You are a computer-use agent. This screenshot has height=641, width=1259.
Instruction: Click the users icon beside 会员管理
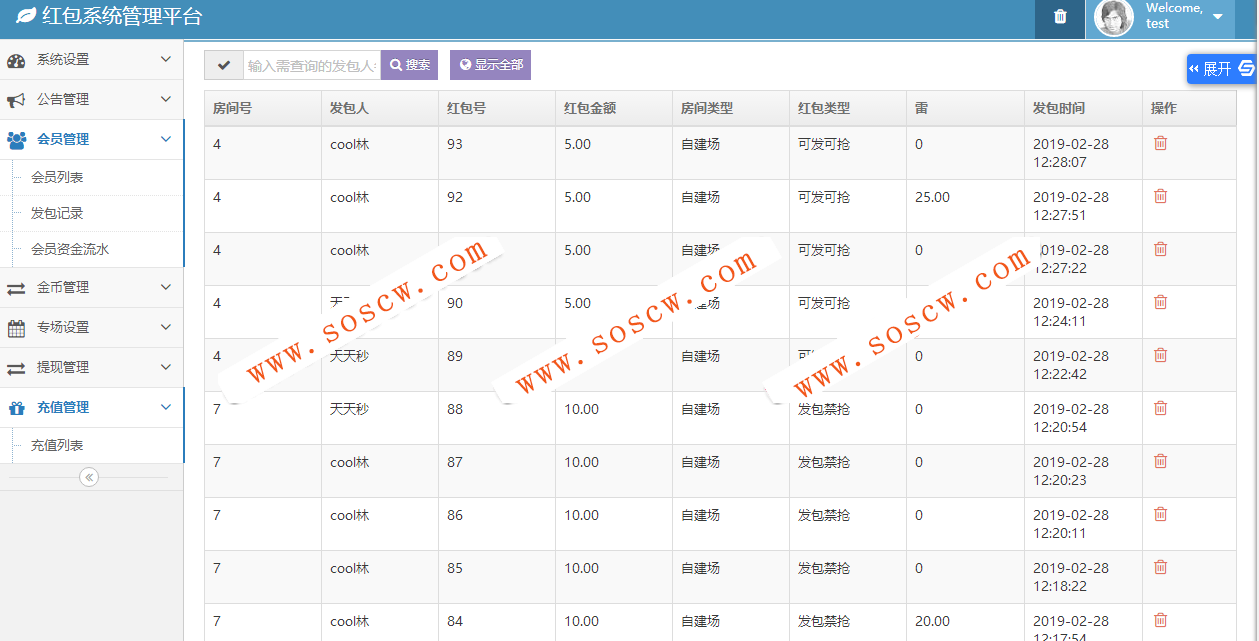(16, 140)
